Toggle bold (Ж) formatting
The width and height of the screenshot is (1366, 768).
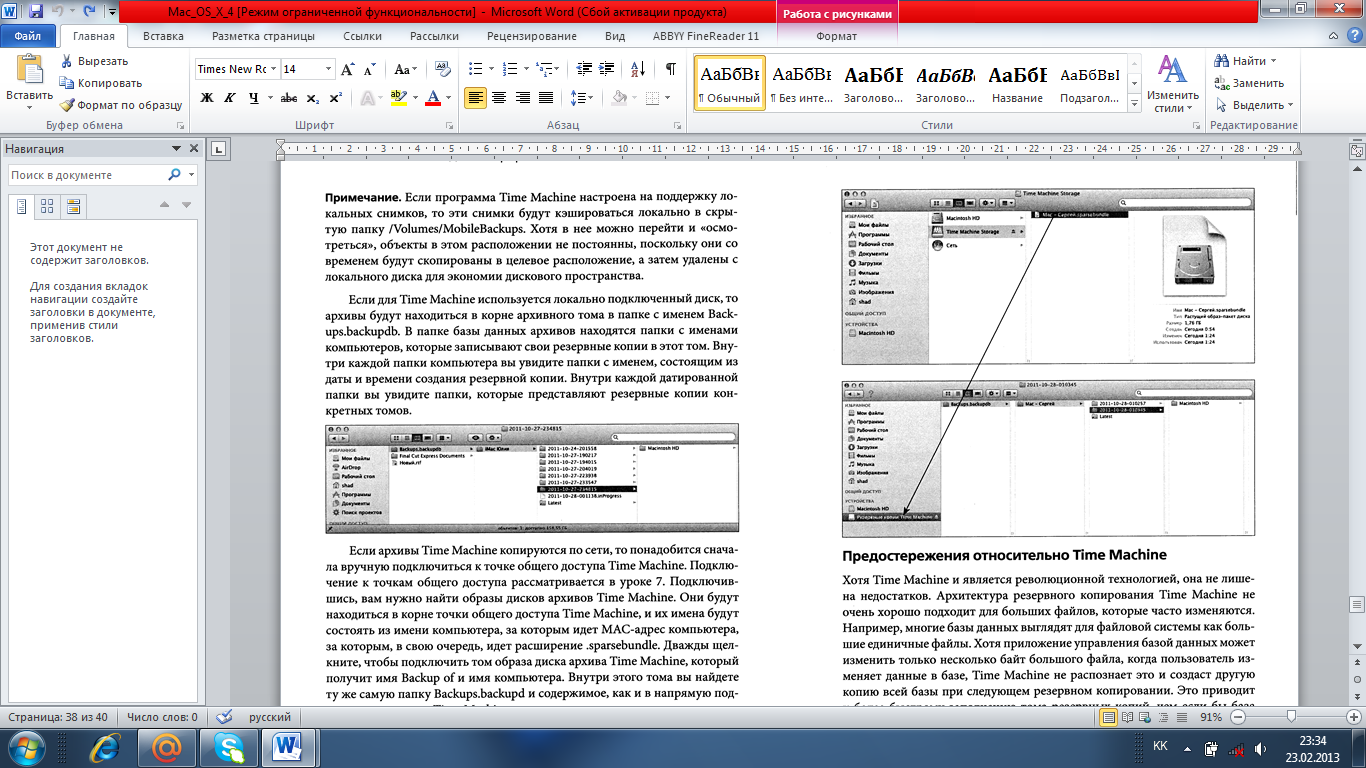(x=207, y=98)
